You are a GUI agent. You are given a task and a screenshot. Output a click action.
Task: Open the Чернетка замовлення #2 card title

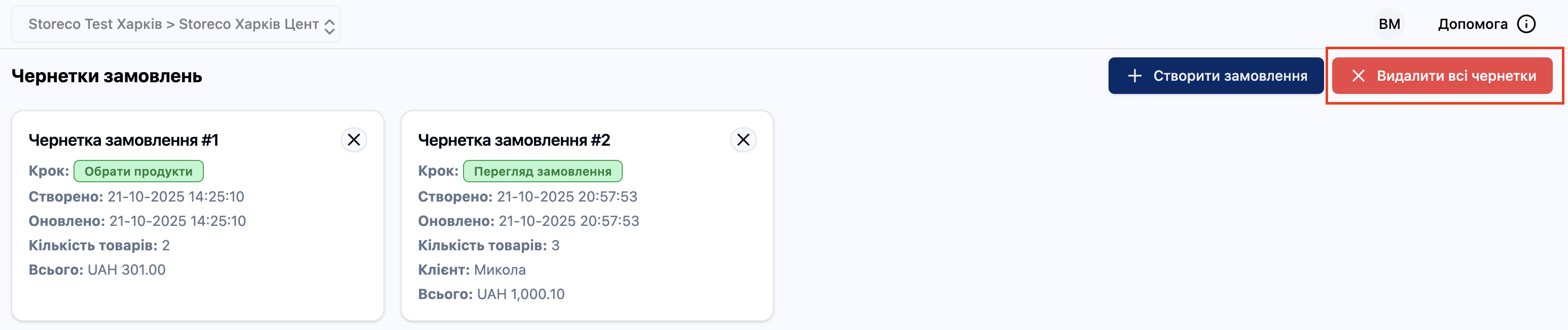[x=514, y=141]
